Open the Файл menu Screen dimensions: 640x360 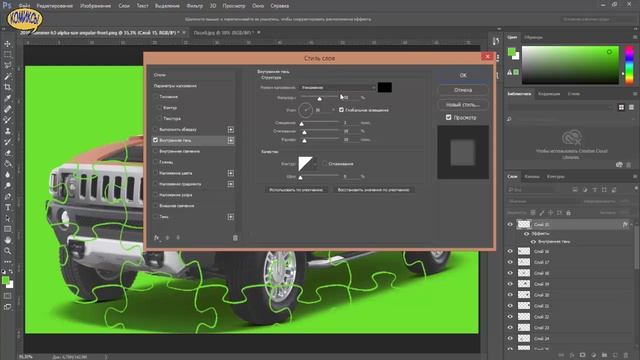[24, 6]
